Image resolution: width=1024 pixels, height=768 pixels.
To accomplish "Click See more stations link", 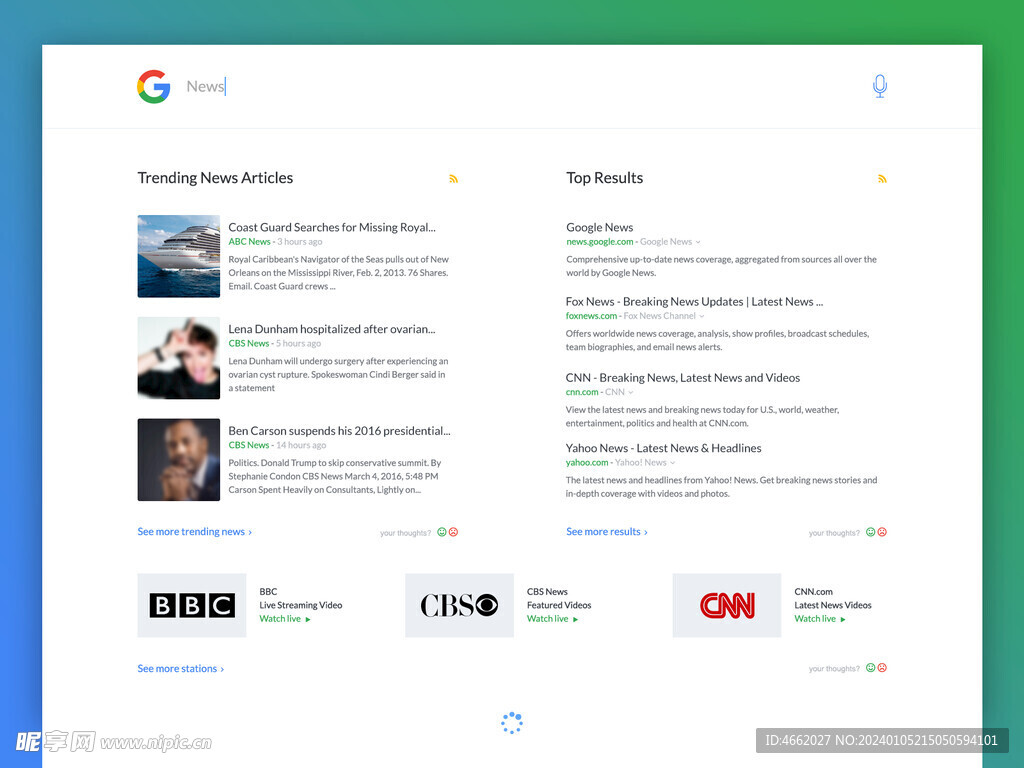I will click(180, 669).
